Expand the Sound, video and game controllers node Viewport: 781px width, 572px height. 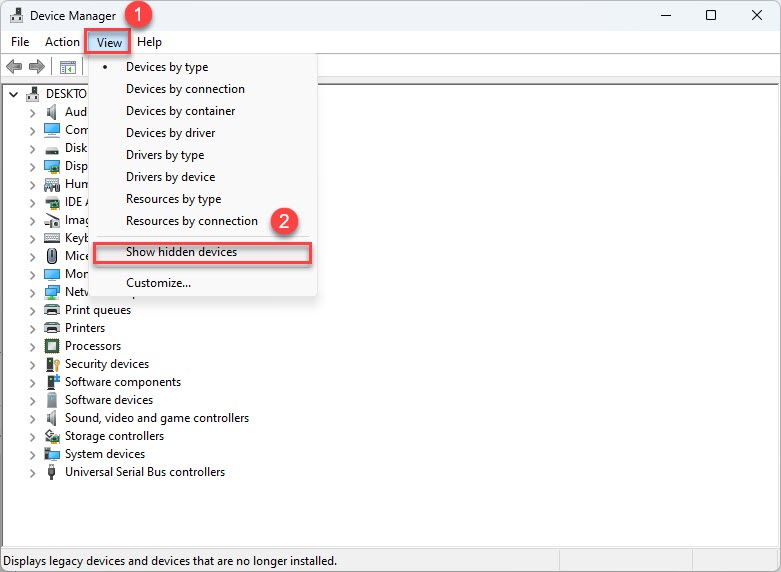point(32,418)
